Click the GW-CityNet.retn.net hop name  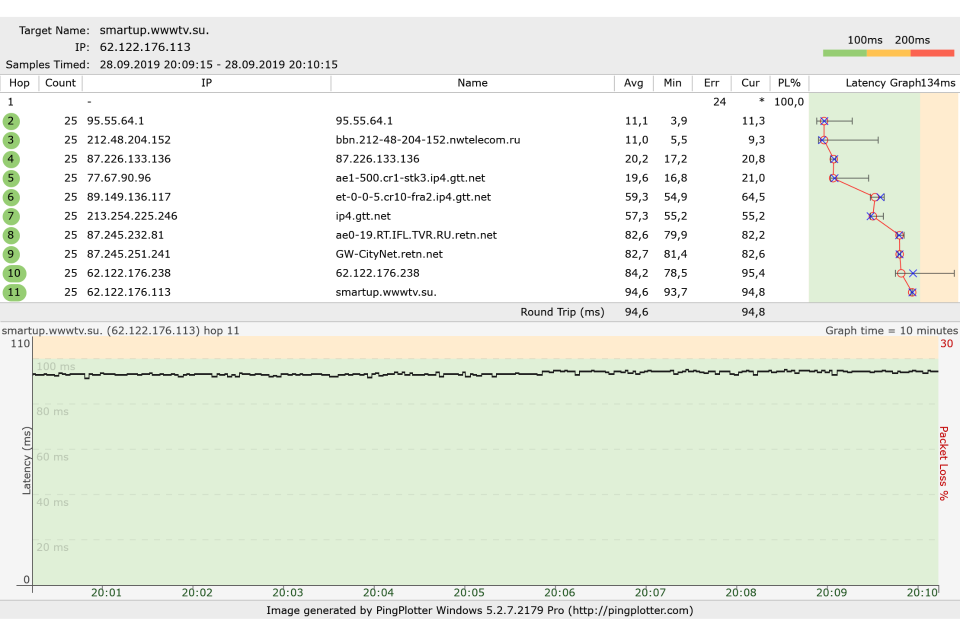(x=389, y=254)
